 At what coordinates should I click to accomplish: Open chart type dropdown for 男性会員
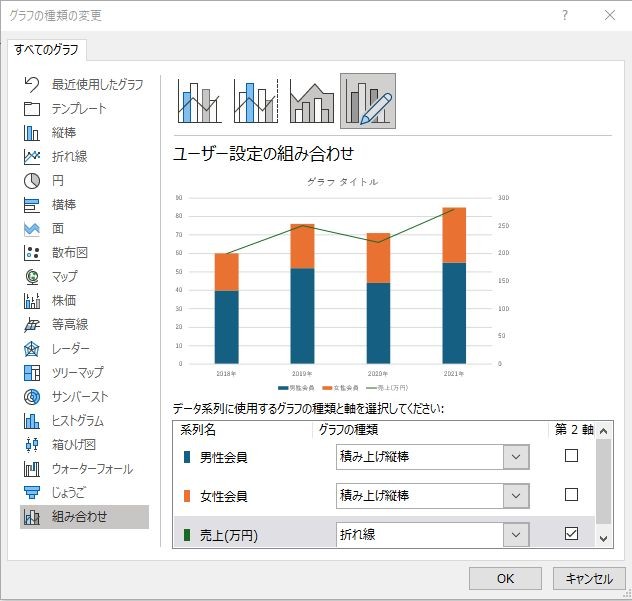[516, 457]
